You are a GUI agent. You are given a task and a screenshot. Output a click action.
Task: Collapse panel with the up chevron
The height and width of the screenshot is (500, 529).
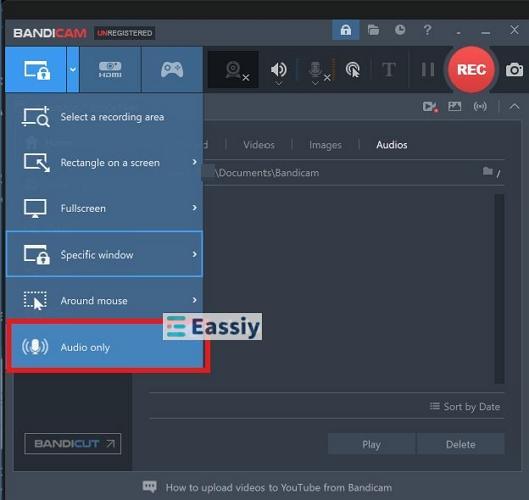[x=514, y=107]
